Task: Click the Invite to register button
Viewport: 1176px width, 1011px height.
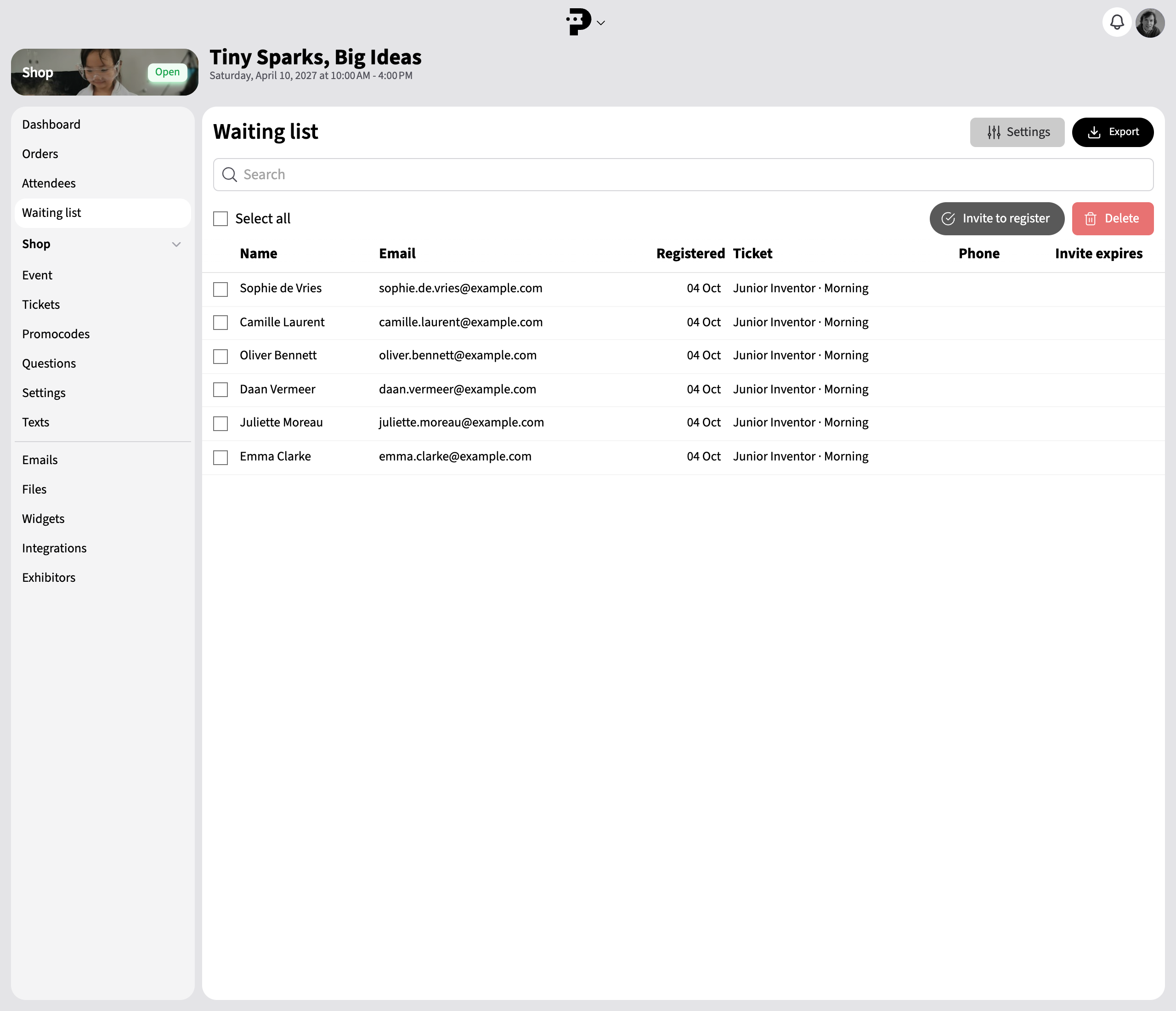Action: (997, 219)
